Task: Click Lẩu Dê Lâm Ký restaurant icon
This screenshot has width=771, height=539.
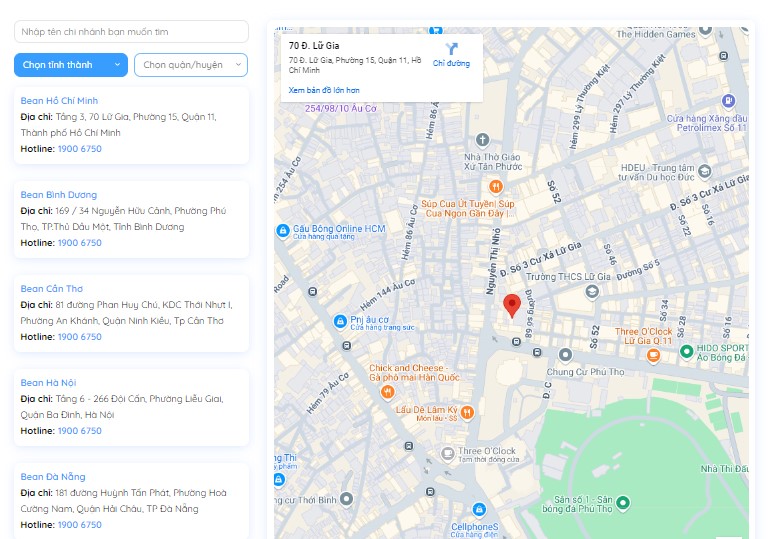Action: [467, 412]
